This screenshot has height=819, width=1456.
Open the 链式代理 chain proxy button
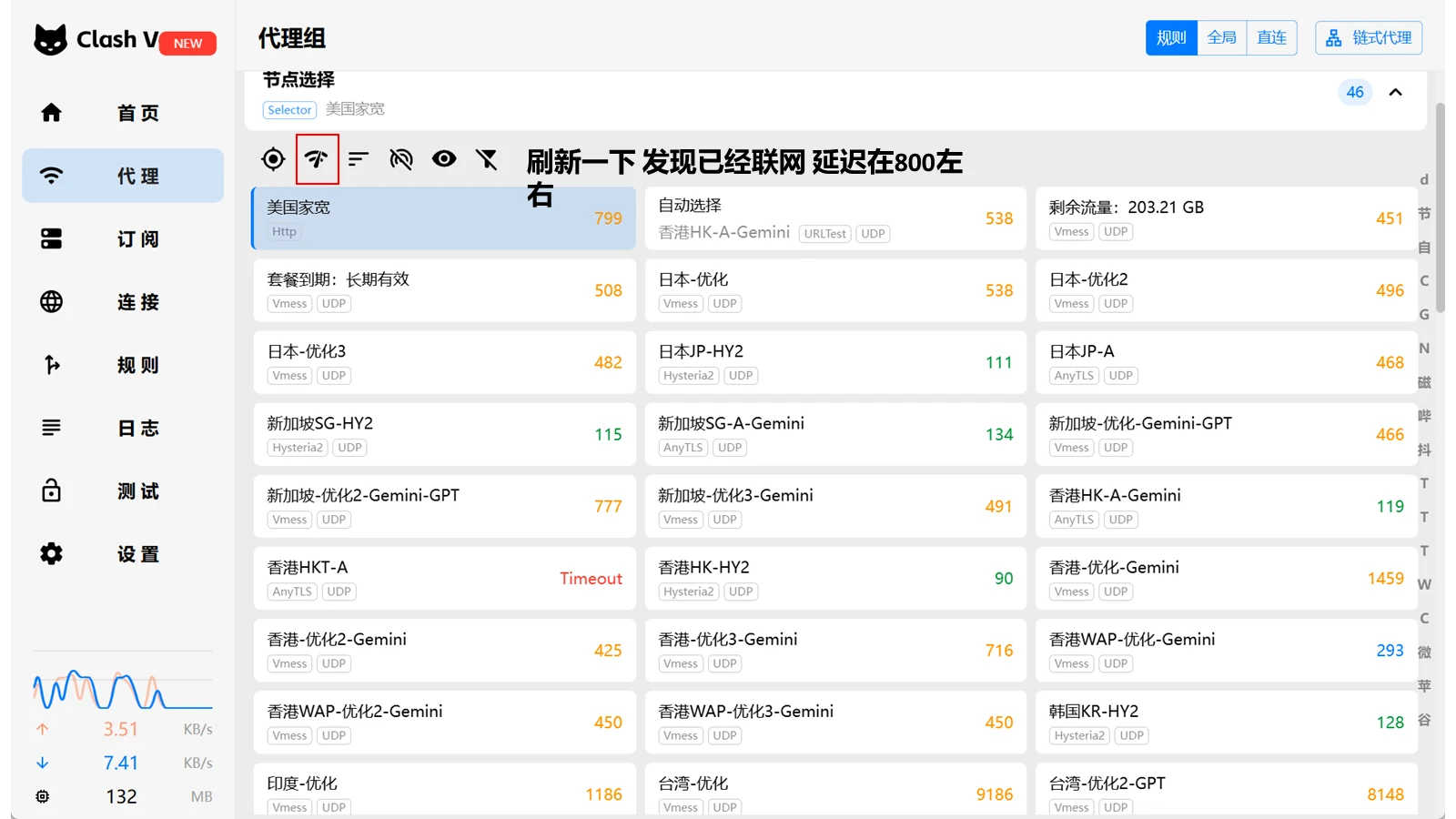click(x=1369, y=37)
